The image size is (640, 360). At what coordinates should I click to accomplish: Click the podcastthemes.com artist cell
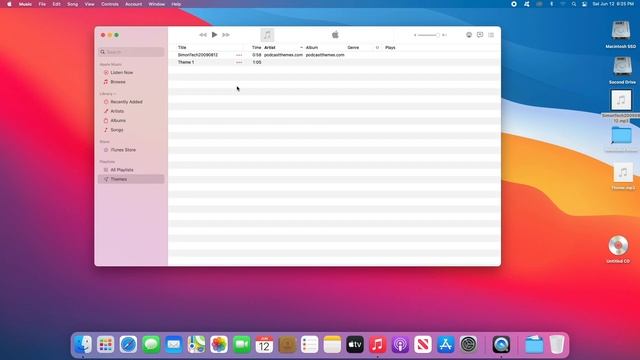point(283,55)
